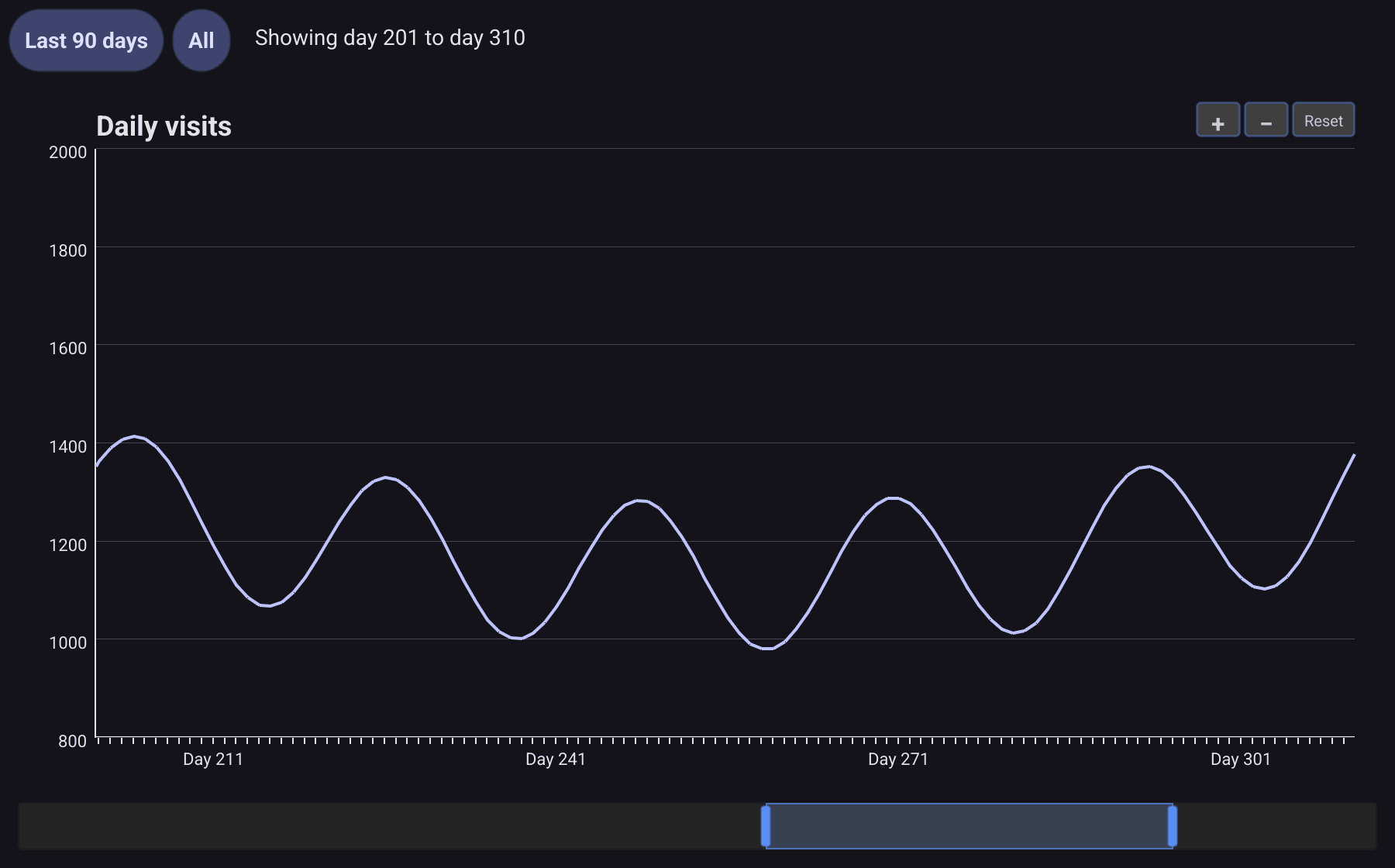The width and height of the screenshot is (1395, 868).
Task: Click the 2000 y-axis label
Action: click(68, 152)
